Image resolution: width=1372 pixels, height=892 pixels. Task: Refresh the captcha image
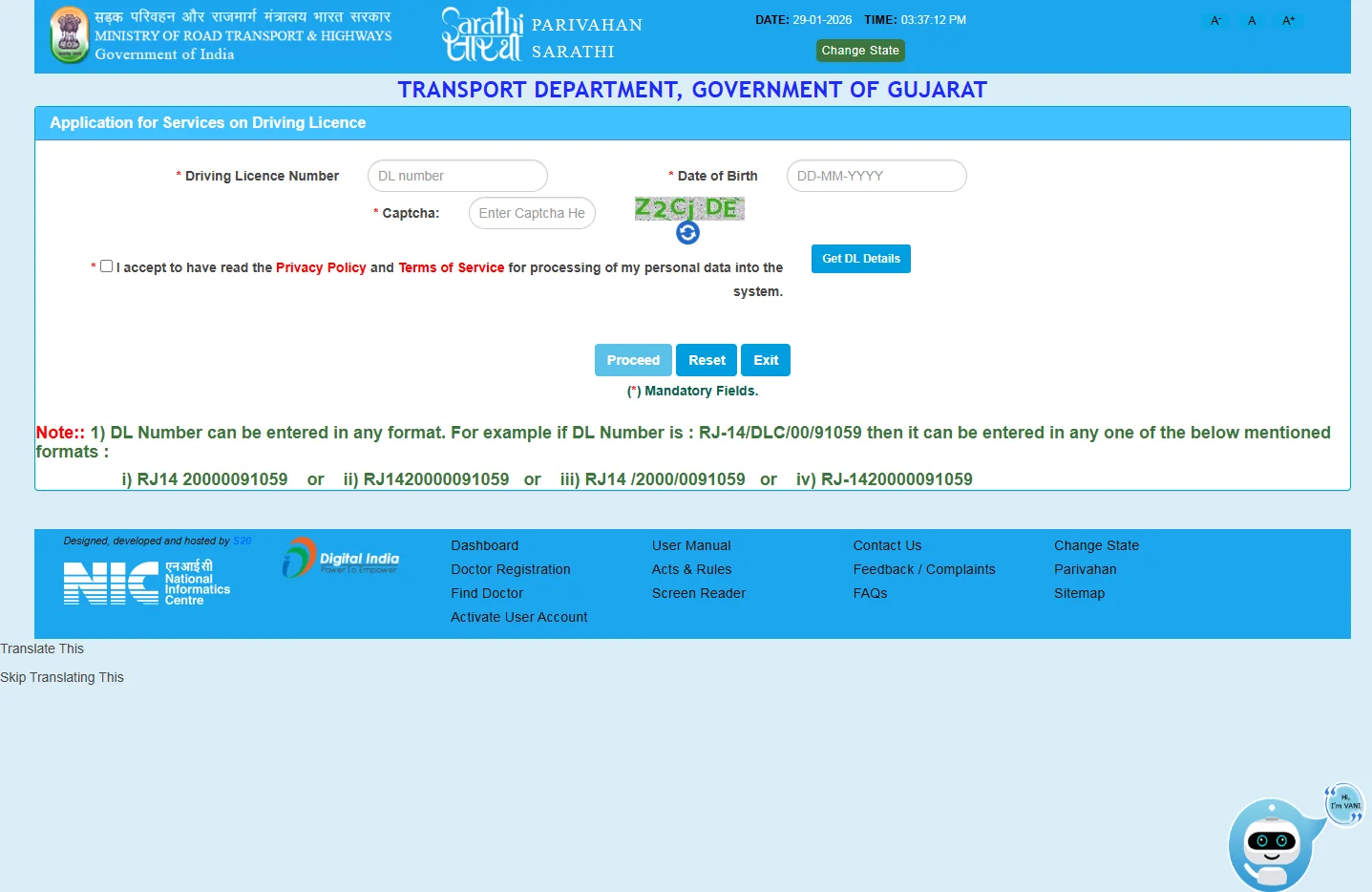[x=687, y=232]
